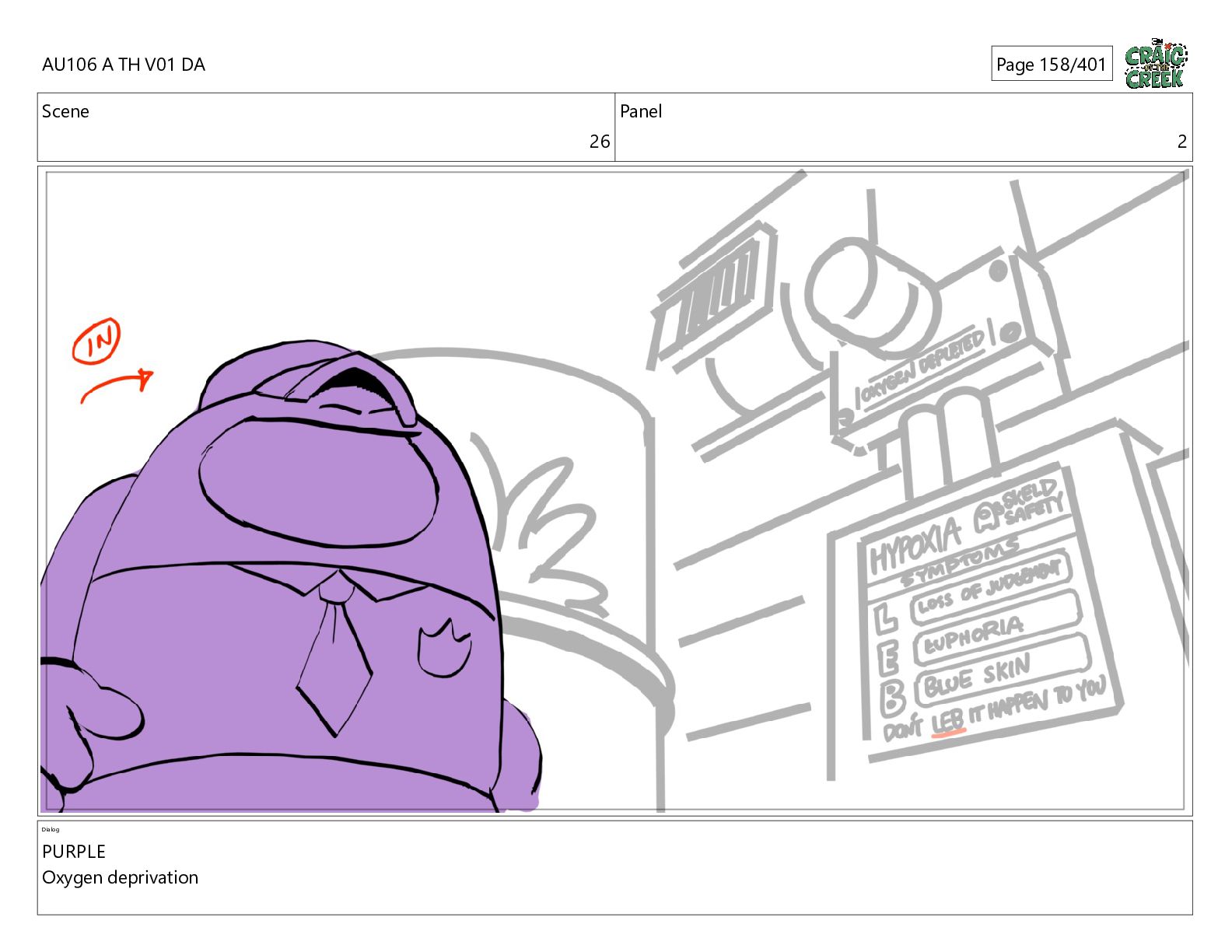
Task: Click the storyboard panel thumbnail
Action: (x=614, y=491)
